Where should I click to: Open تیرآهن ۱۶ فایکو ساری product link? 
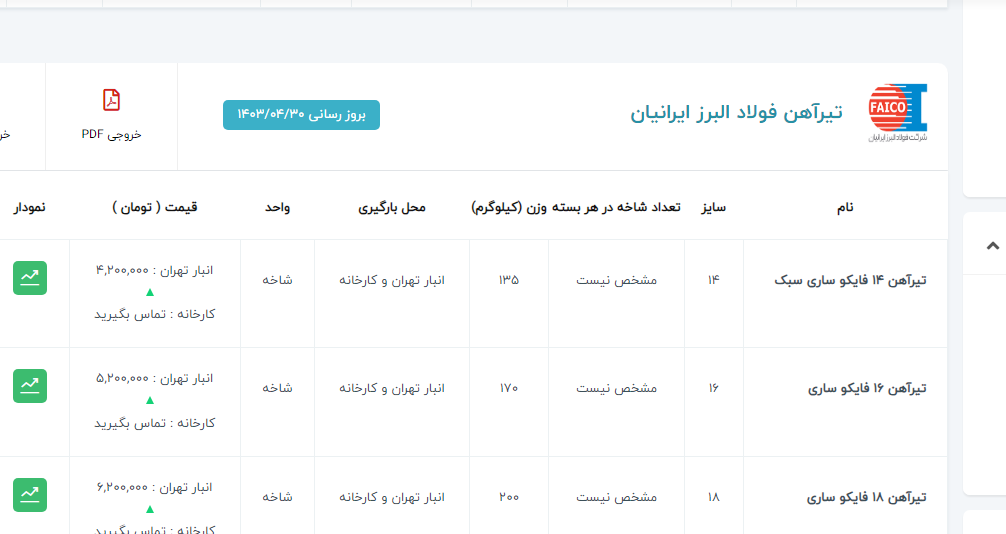(866, 388)
